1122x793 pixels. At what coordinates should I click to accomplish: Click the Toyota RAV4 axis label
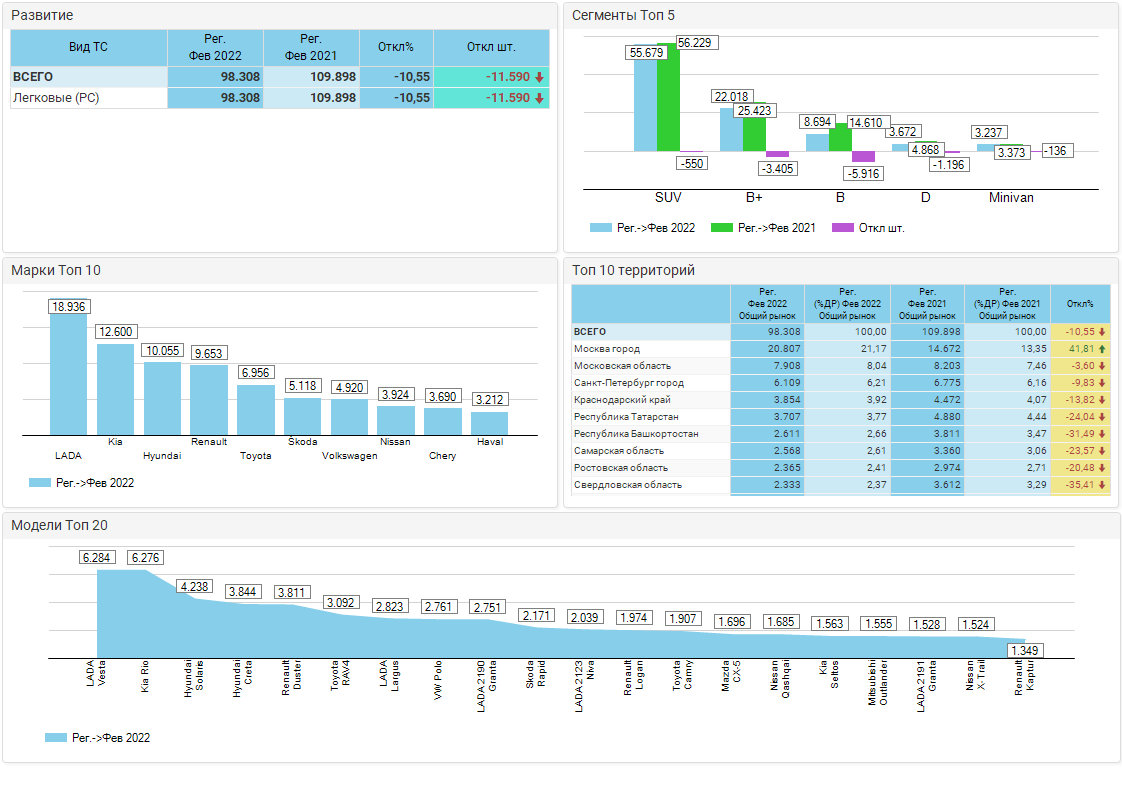(x=340, y=675)
